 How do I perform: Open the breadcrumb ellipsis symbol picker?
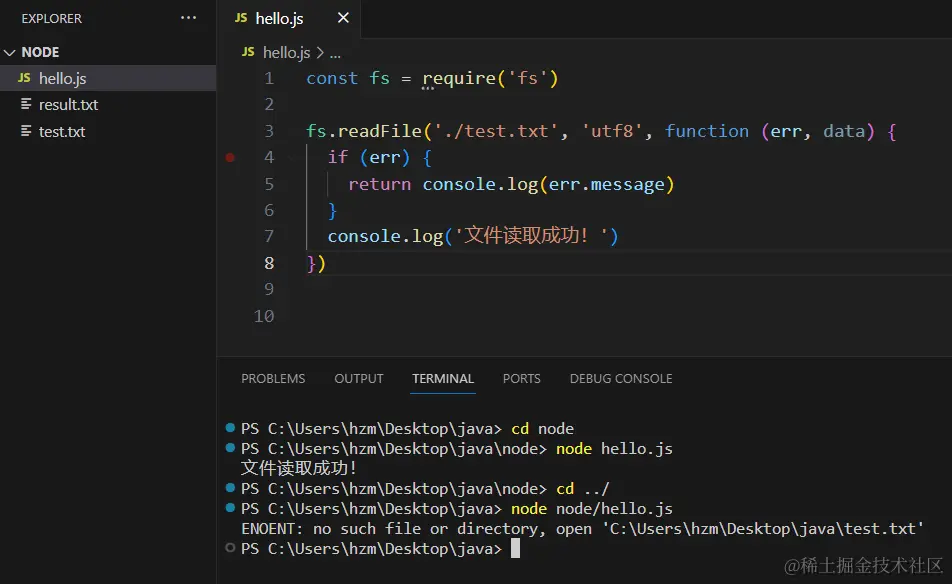[335, 53]
